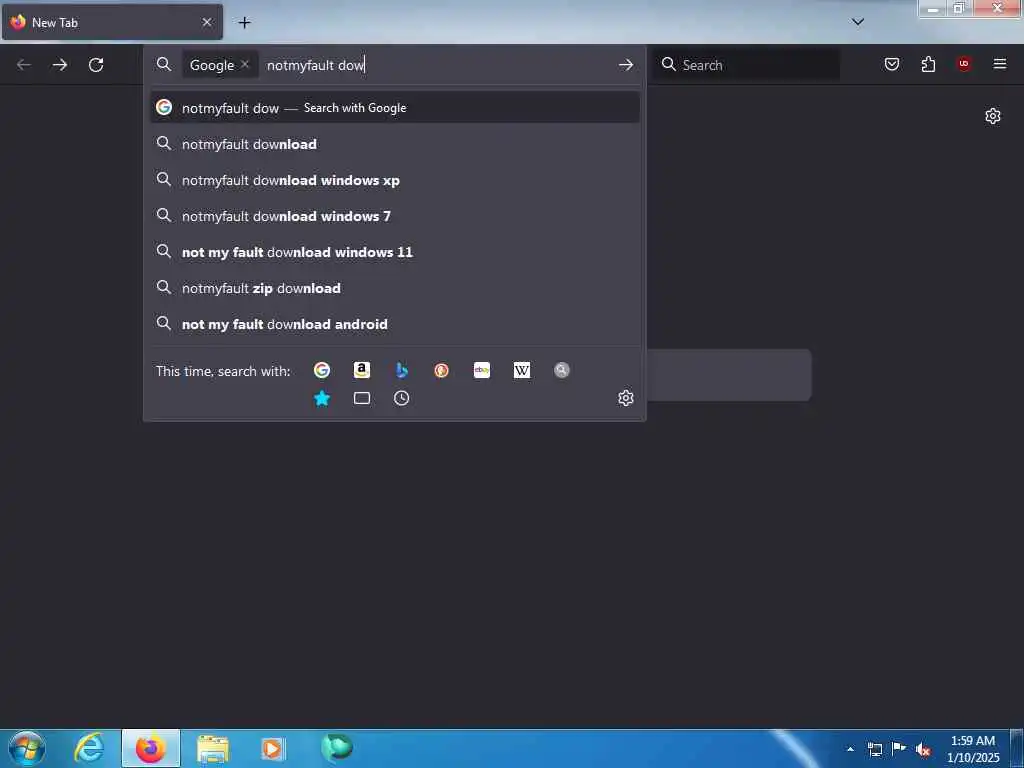
Task: Search this time with Amazon icon
Action: pos(362,370)
